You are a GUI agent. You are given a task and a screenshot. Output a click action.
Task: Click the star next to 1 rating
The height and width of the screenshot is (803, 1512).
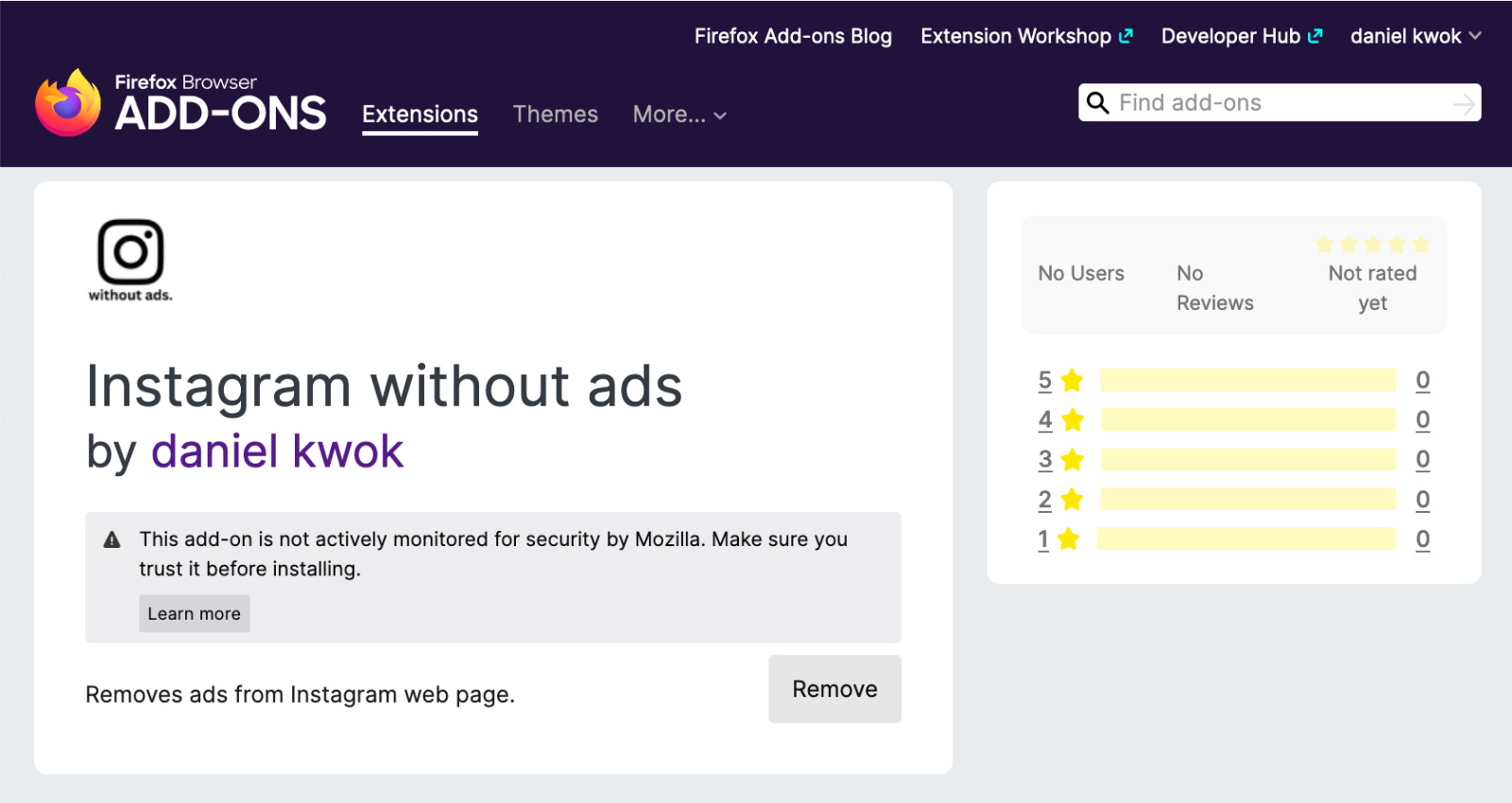click(1068, 538)
